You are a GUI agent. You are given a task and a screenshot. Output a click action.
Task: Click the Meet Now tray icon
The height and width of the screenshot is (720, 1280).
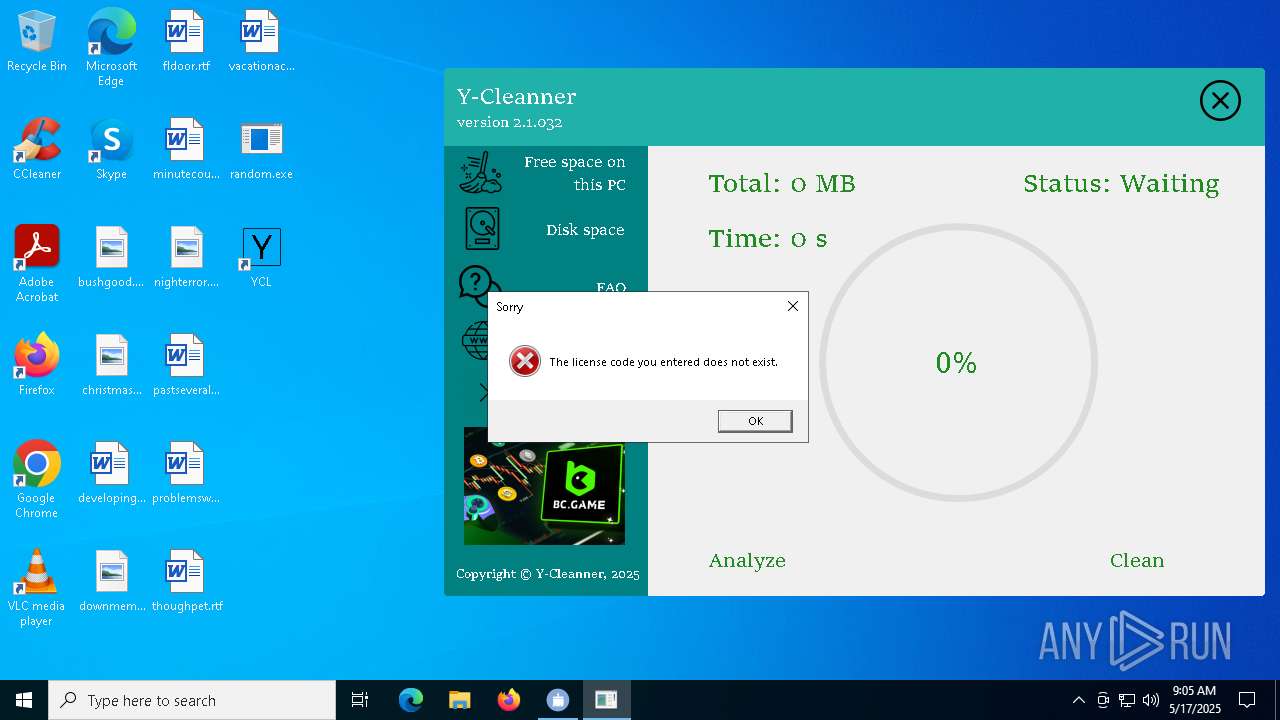pyautogui.click(x=1103, y=700)
